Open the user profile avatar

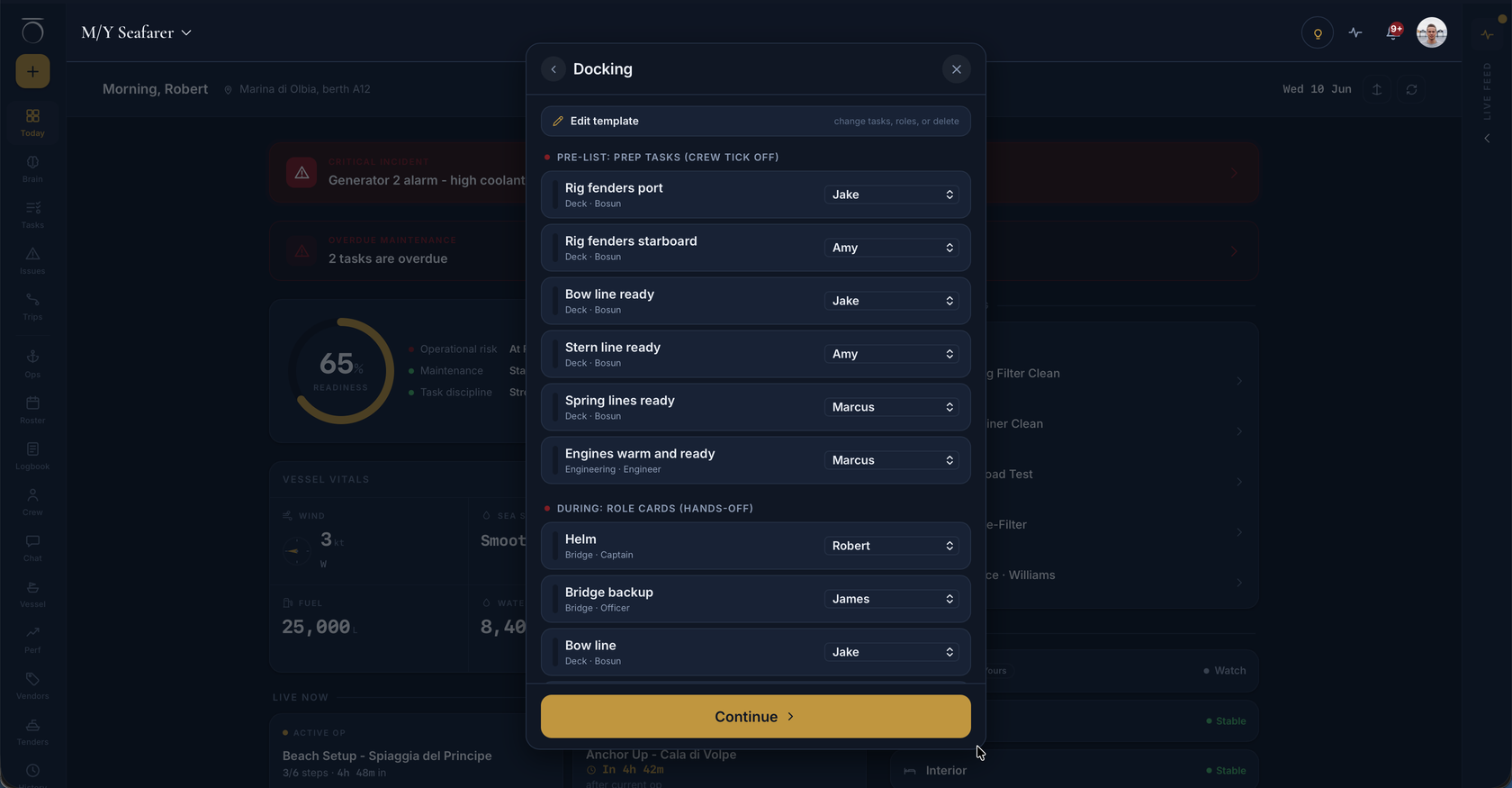[1432, 33]
